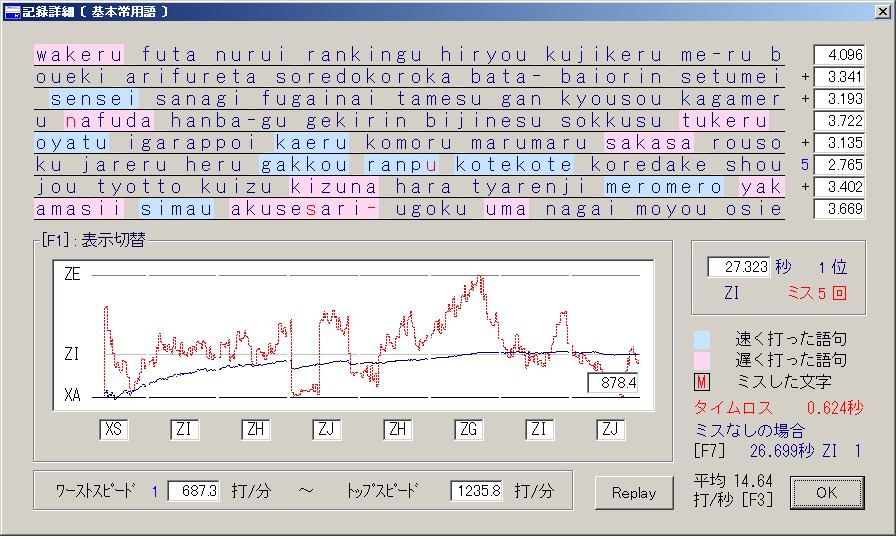Click the ミスなしの場合 label
The width and height of the screenshot is (896, 538).
coord(750,430)
